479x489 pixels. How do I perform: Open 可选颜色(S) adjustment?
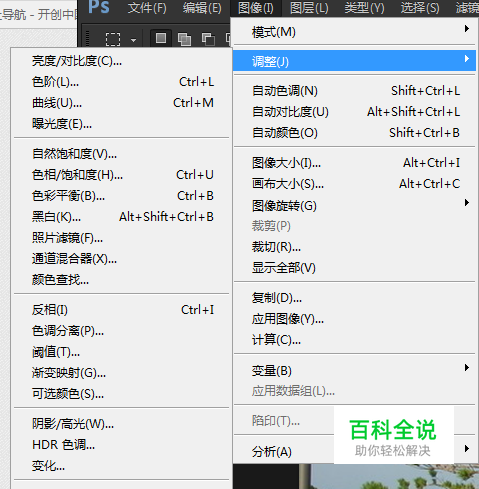pyautogui.click(x=122, y=394)
